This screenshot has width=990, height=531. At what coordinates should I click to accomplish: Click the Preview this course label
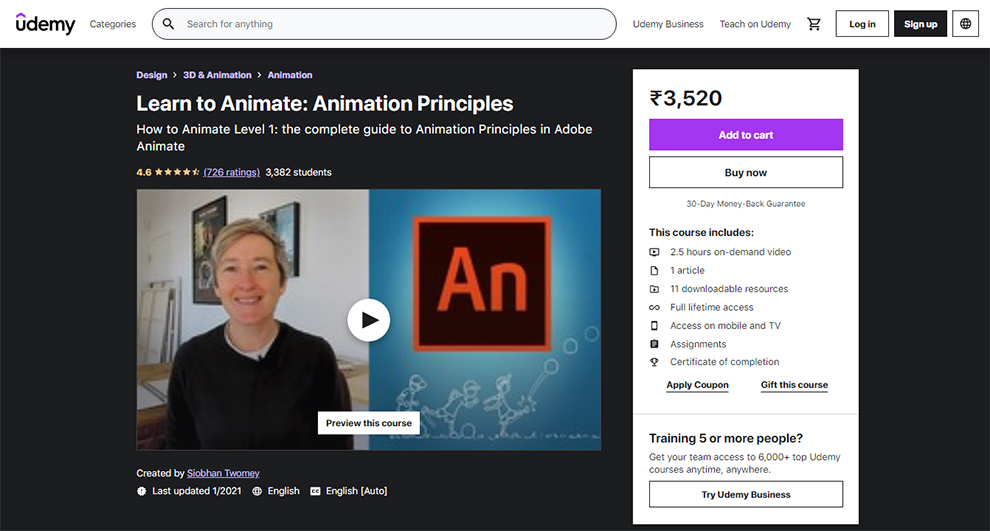click(x=369, y=423)
